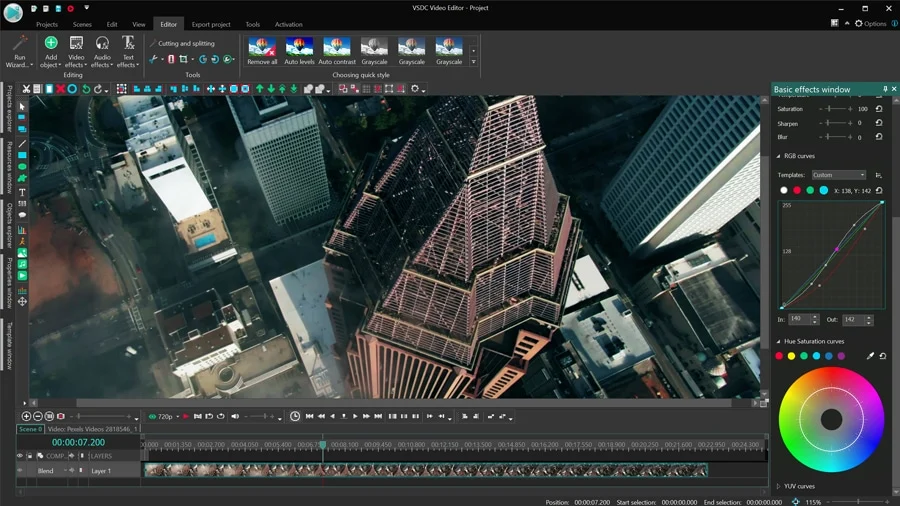The image size is (900, 506).
Task: Select the white RGB curve channel
Action: 784,190
